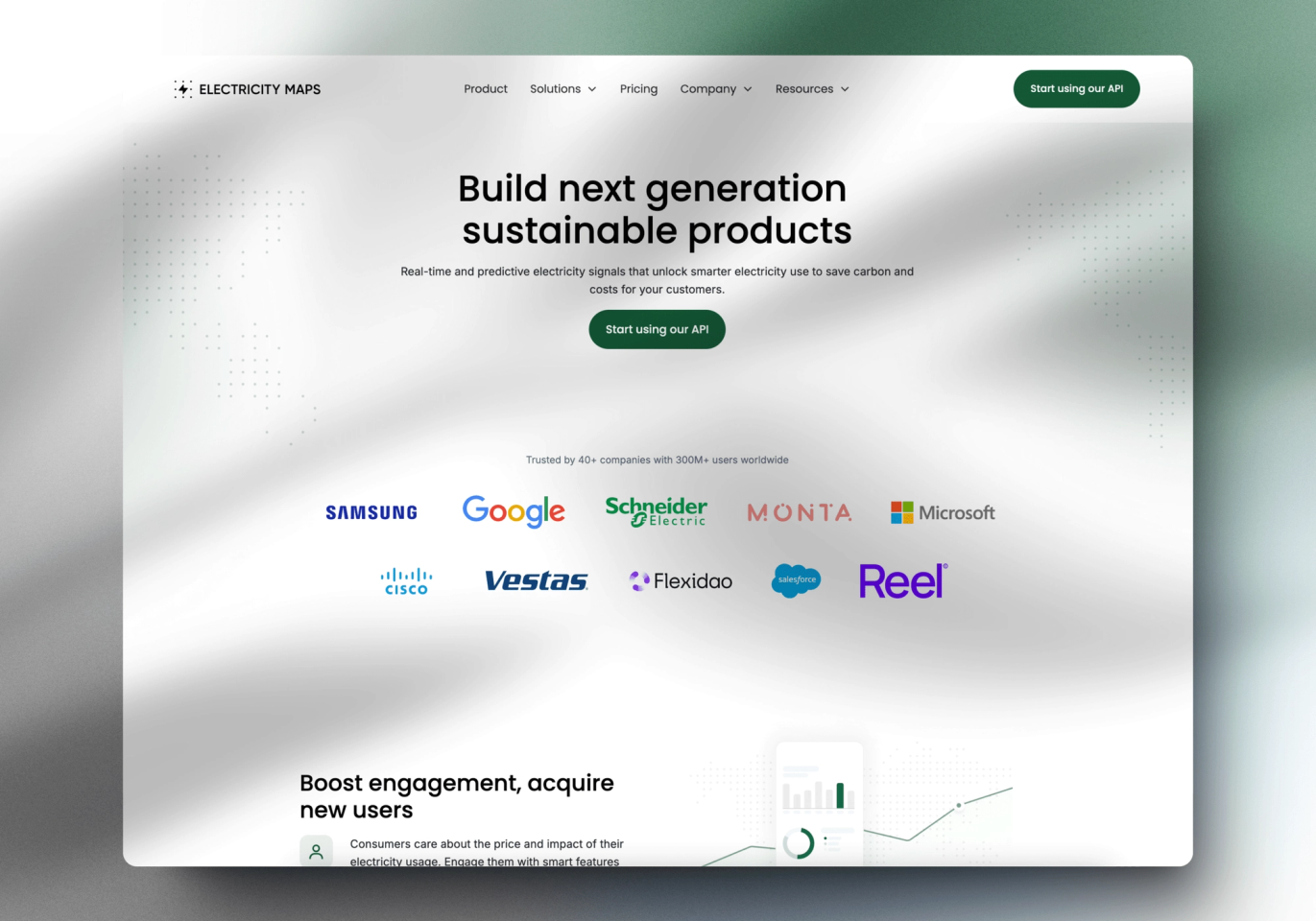Viewport: 1316px width, 921px height.
Task: Expand the chevron beside Solutions
Action: [x=592, y=89]
